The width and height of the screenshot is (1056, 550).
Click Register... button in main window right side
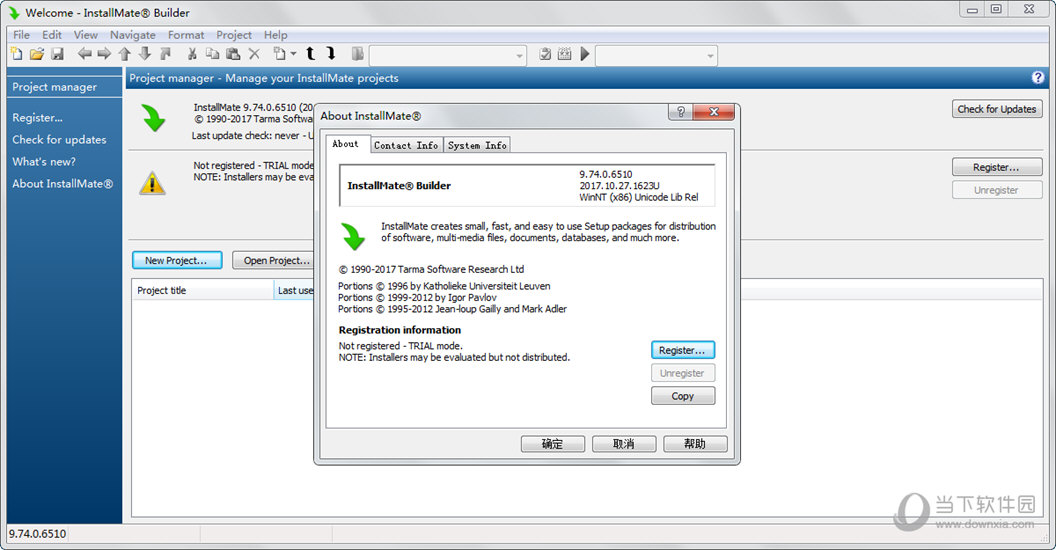point(997,167)
